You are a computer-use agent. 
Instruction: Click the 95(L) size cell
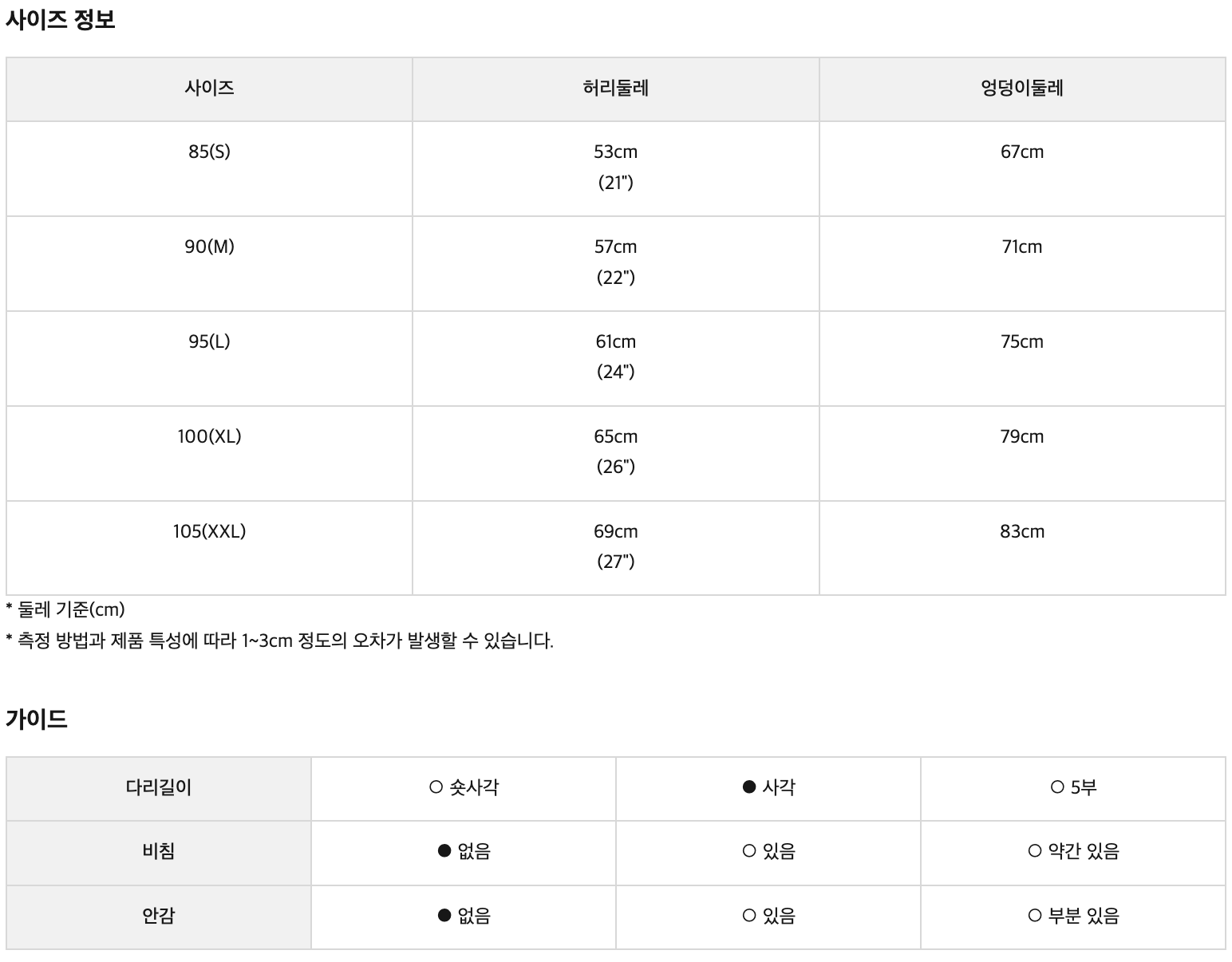click(x=209, y=341)
